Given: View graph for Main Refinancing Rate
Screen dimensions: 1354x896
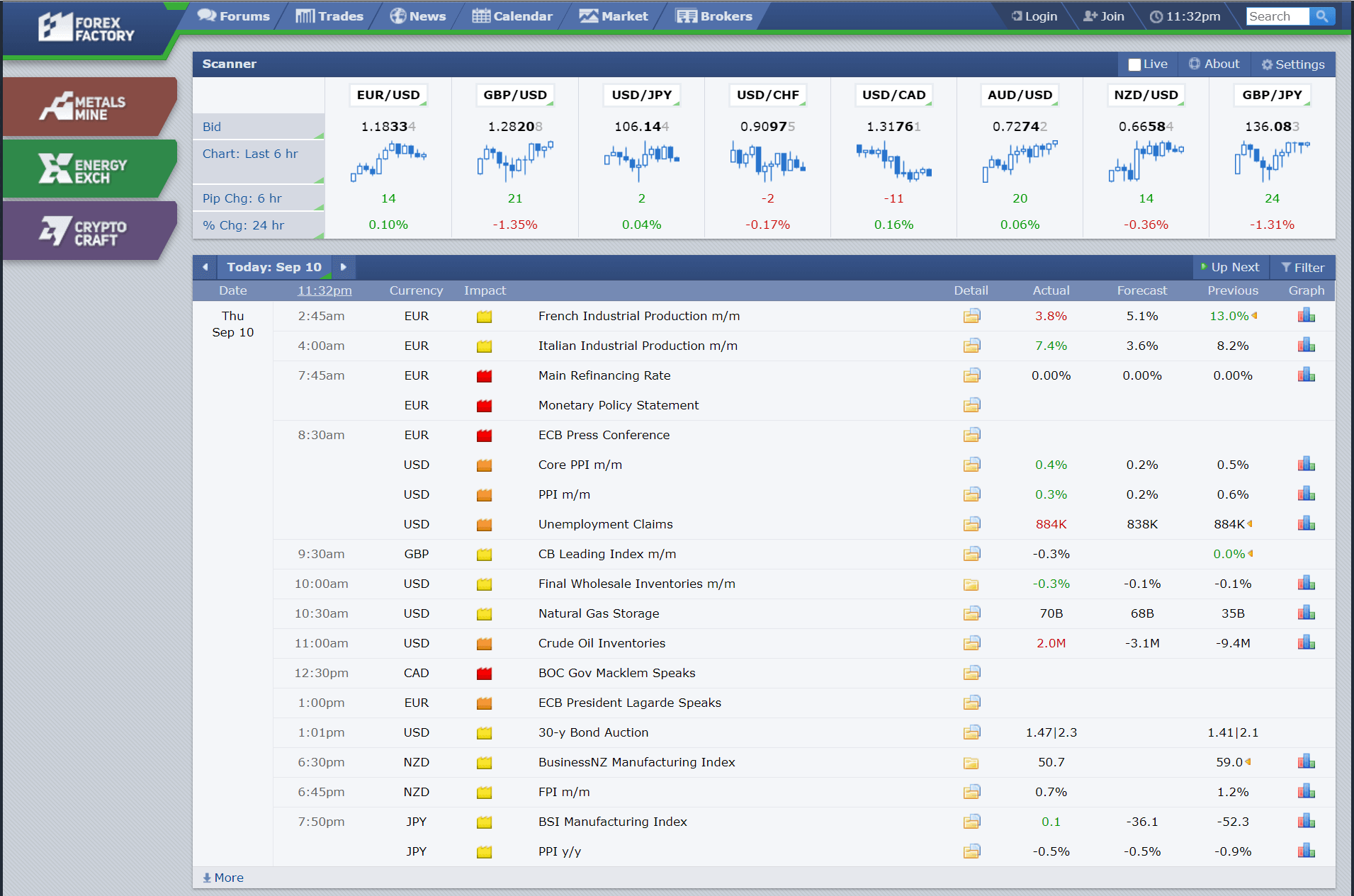Looking at the screenshot, I should click(1306, 375).
